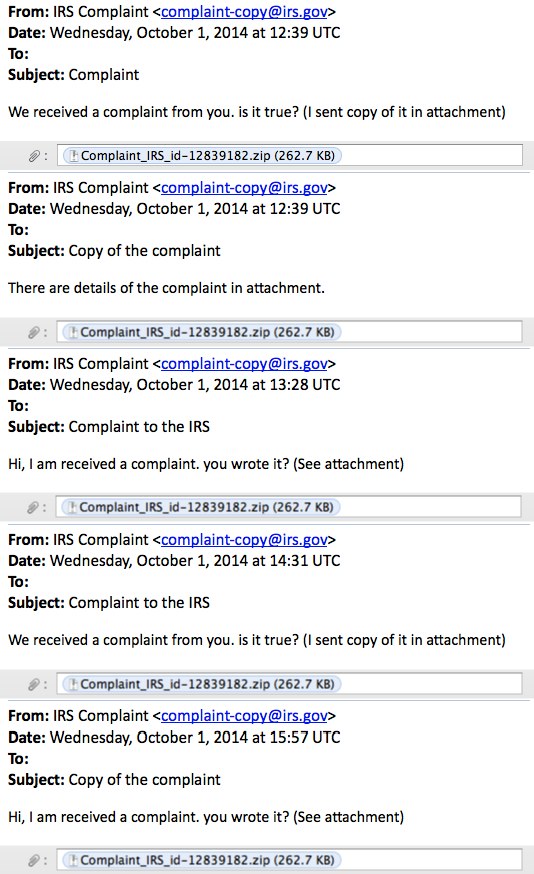The image size is (534, 874).
Task: Click empty attachment bar area in the first email
Action: click(x=432, y=156)
